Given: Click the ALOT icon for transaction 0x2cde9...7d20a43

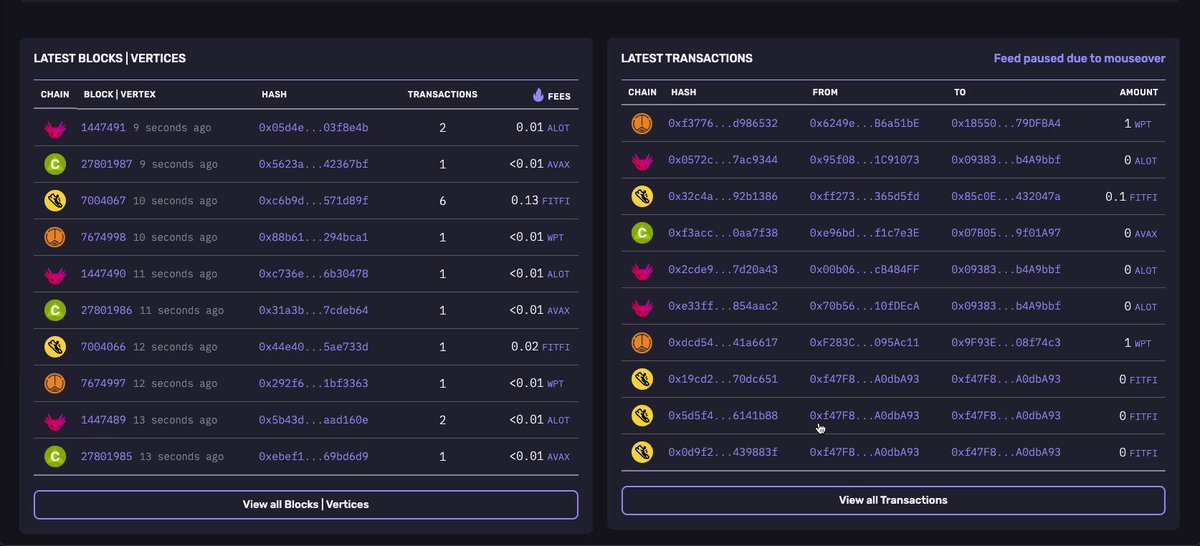Looking at the screenshot, I should tap(642, 270).
